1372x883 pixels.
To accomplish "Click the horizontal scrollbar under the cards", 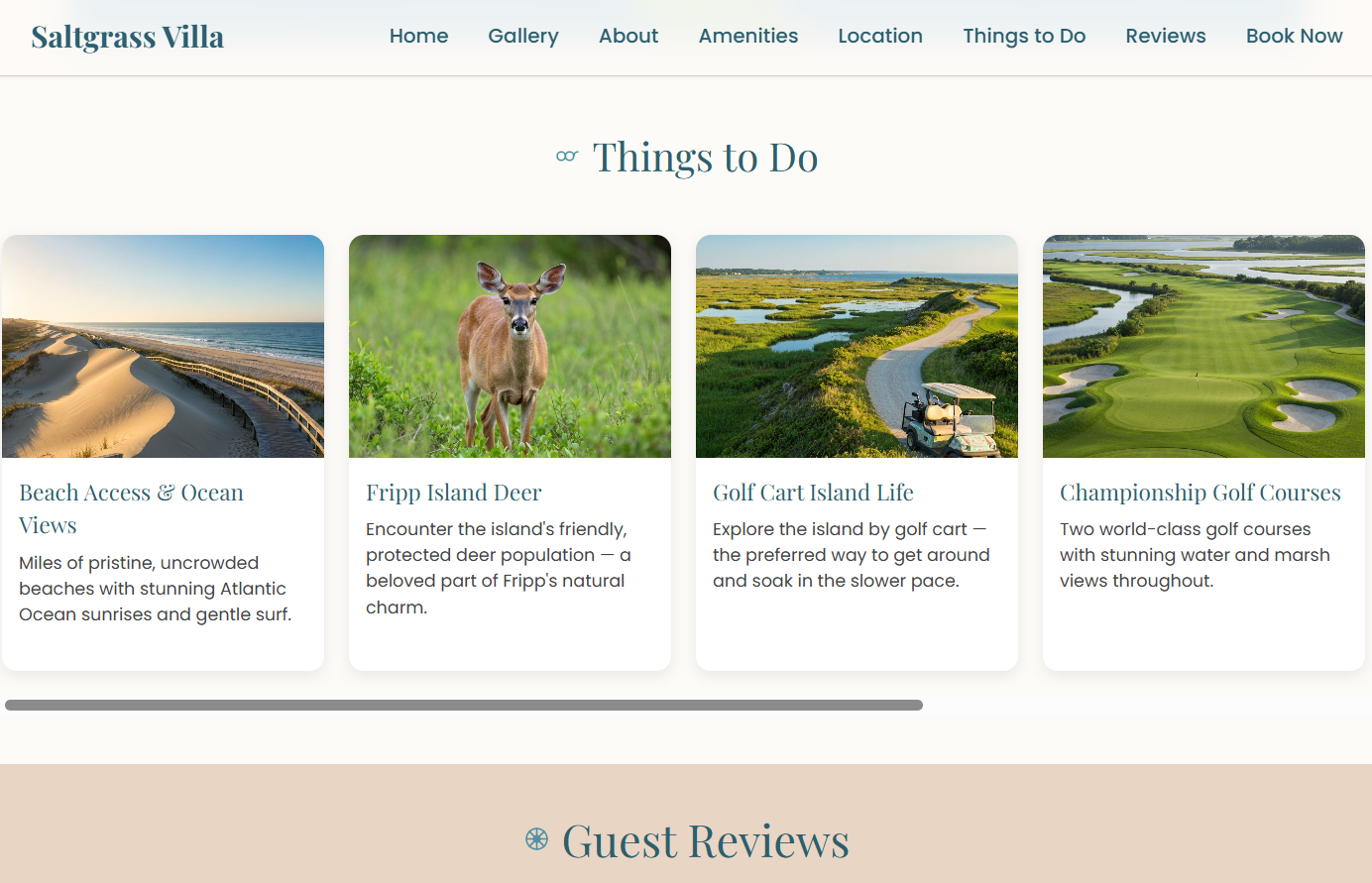I will (464, 706).
